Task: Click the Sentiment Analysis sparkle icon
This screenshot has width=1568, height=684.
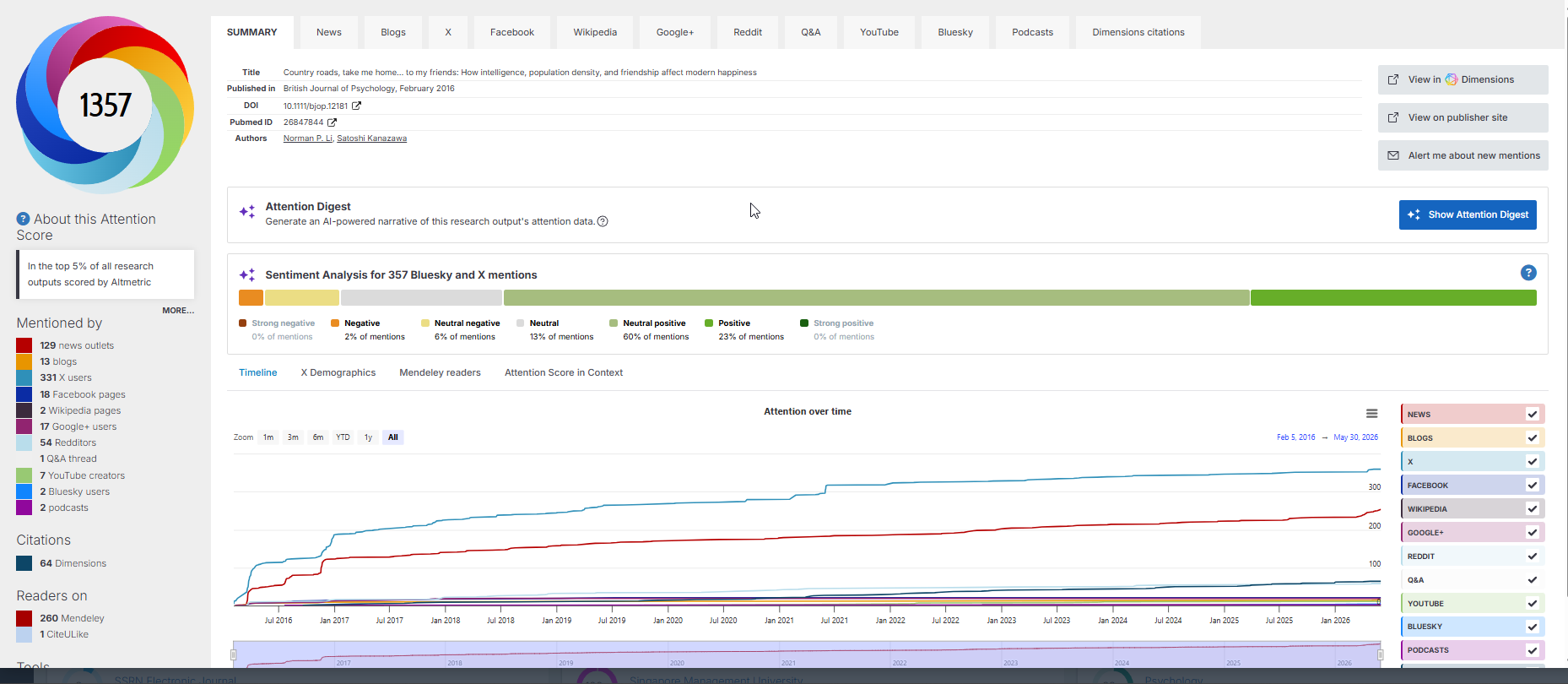Action: [x=247, y=274]
